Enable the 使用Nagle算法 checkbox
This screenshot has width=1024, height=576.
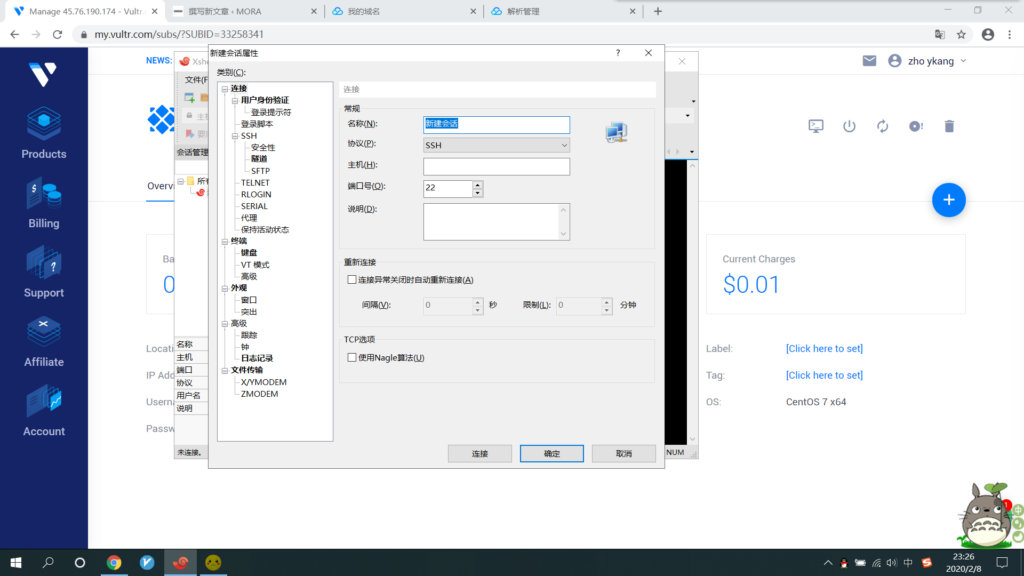pyautogui.click(x=352, y=358)
